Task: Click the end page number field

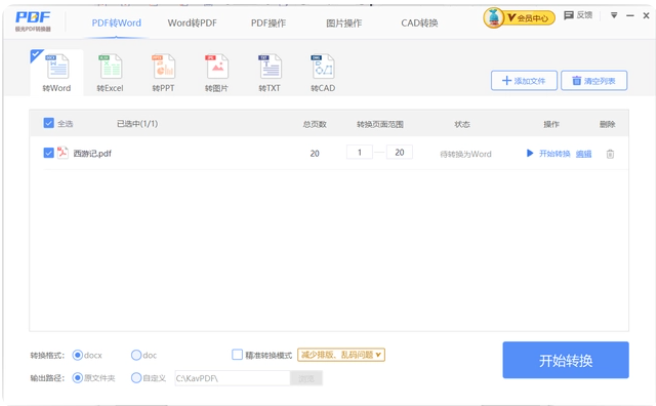Action: pos(399,153)
